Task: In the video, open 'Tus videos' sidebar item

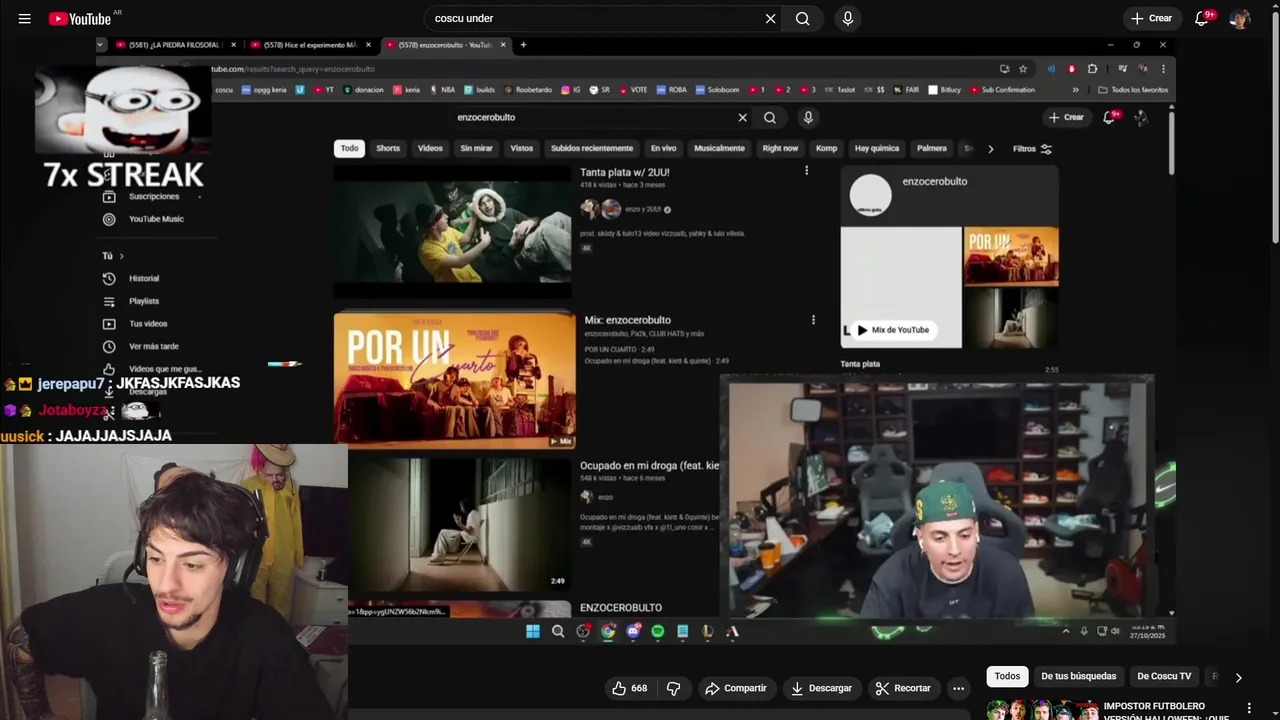Action: click(x=136, y=324)
